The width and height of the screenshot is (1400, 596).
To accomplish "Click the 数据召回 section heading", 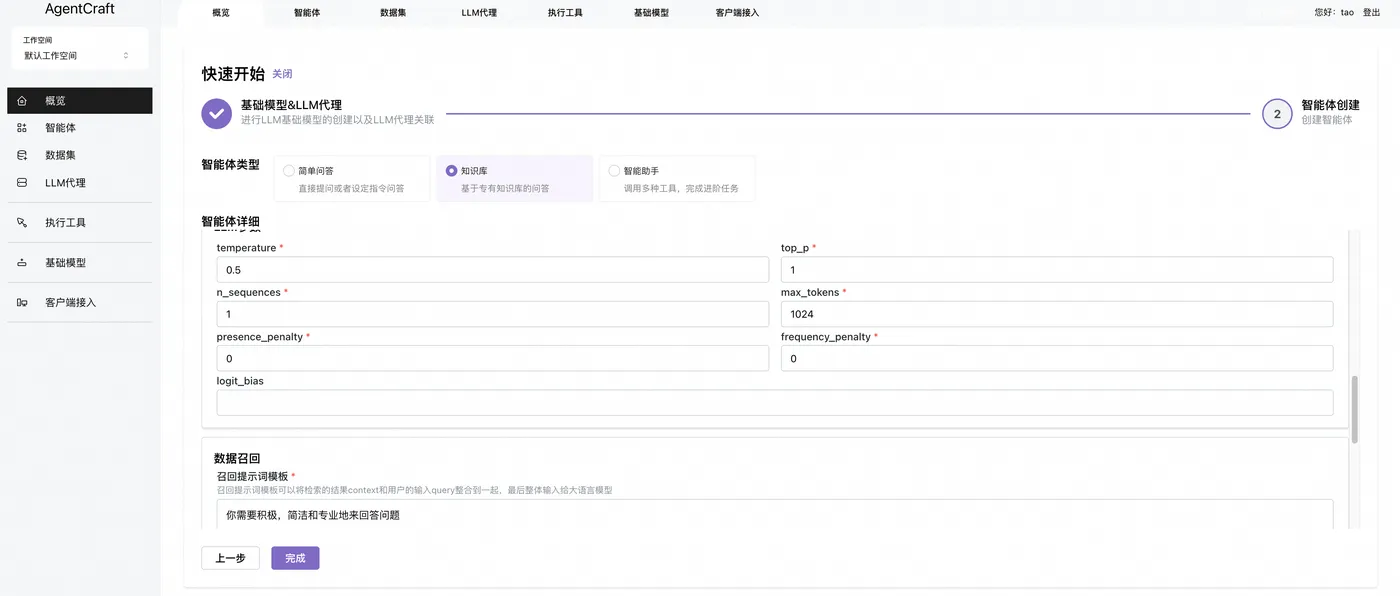I will click(x=237, y=458).
